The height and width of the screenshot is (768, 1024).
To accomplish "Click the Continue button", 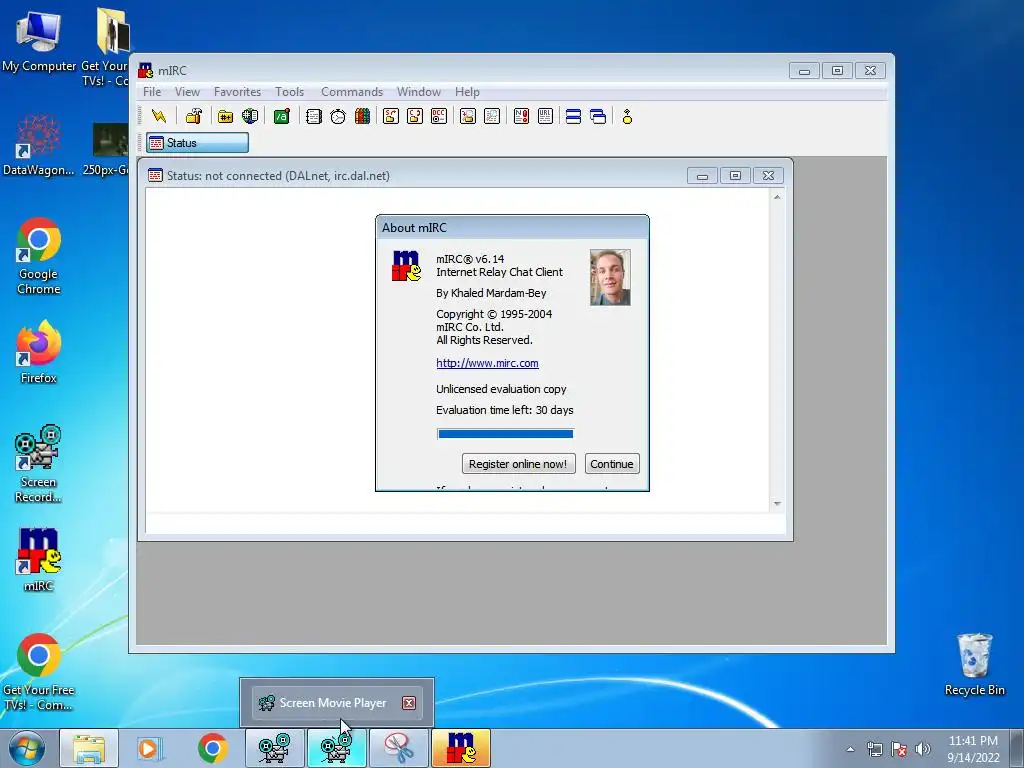I will coord(612,464).
